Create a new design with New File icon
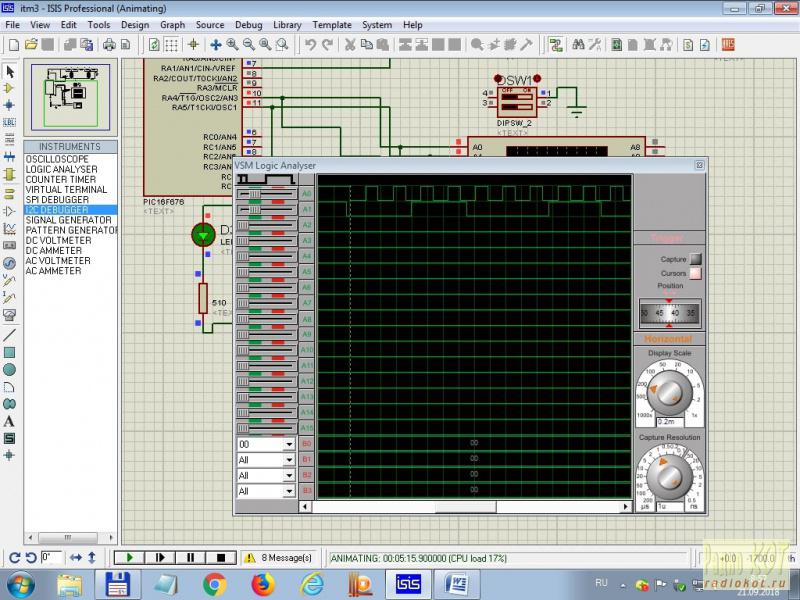Screen dimensions: 800x600 coord(14,45)
